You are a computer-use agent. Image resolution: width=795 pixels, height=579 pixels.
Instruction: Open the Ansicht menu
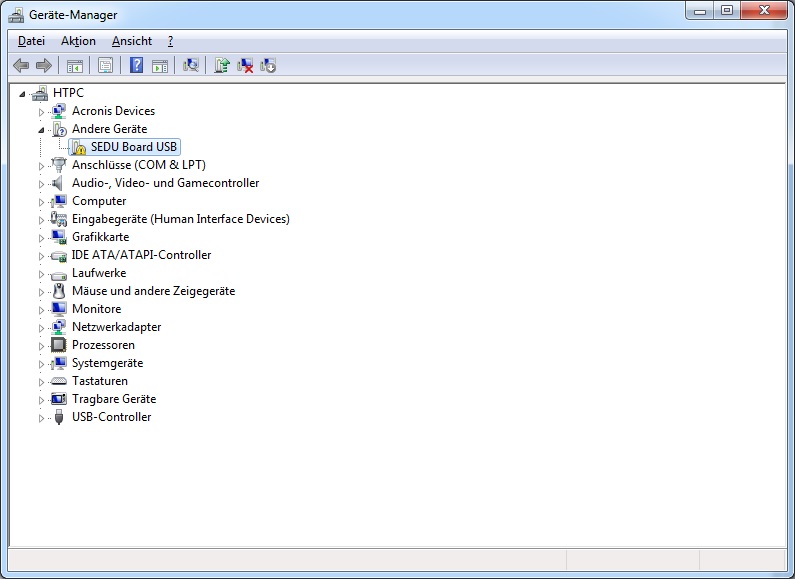(x=132, y=41)
